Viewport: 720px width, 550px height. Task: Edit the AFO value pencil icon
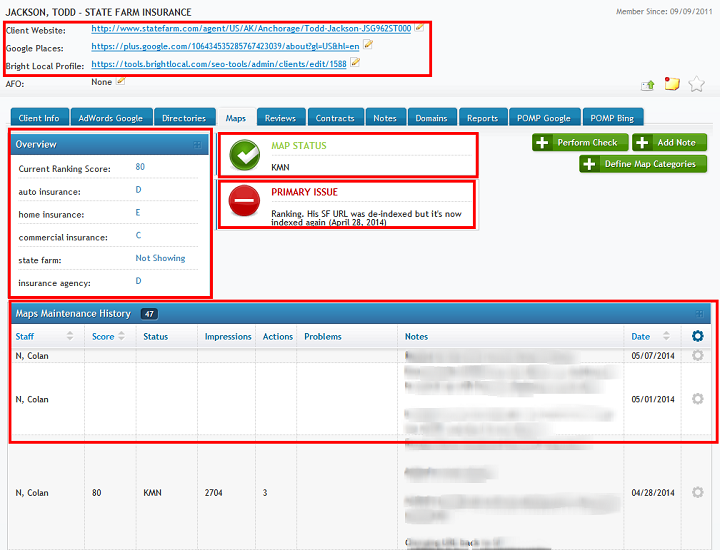point(120,81)
